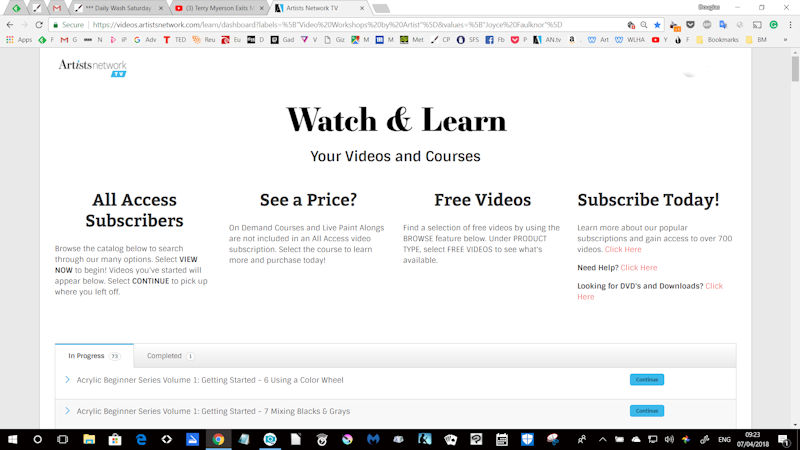Image resolution: width=800 pixels, height=450 pixels.
Task: Click the Artists Network TV logo
Action: [92, 68]
